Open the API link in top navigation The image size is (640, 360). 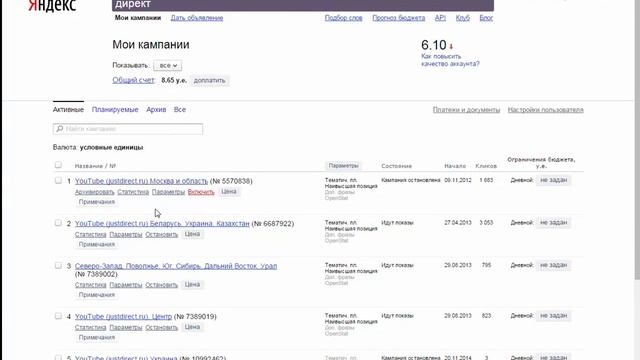(440, 18)
